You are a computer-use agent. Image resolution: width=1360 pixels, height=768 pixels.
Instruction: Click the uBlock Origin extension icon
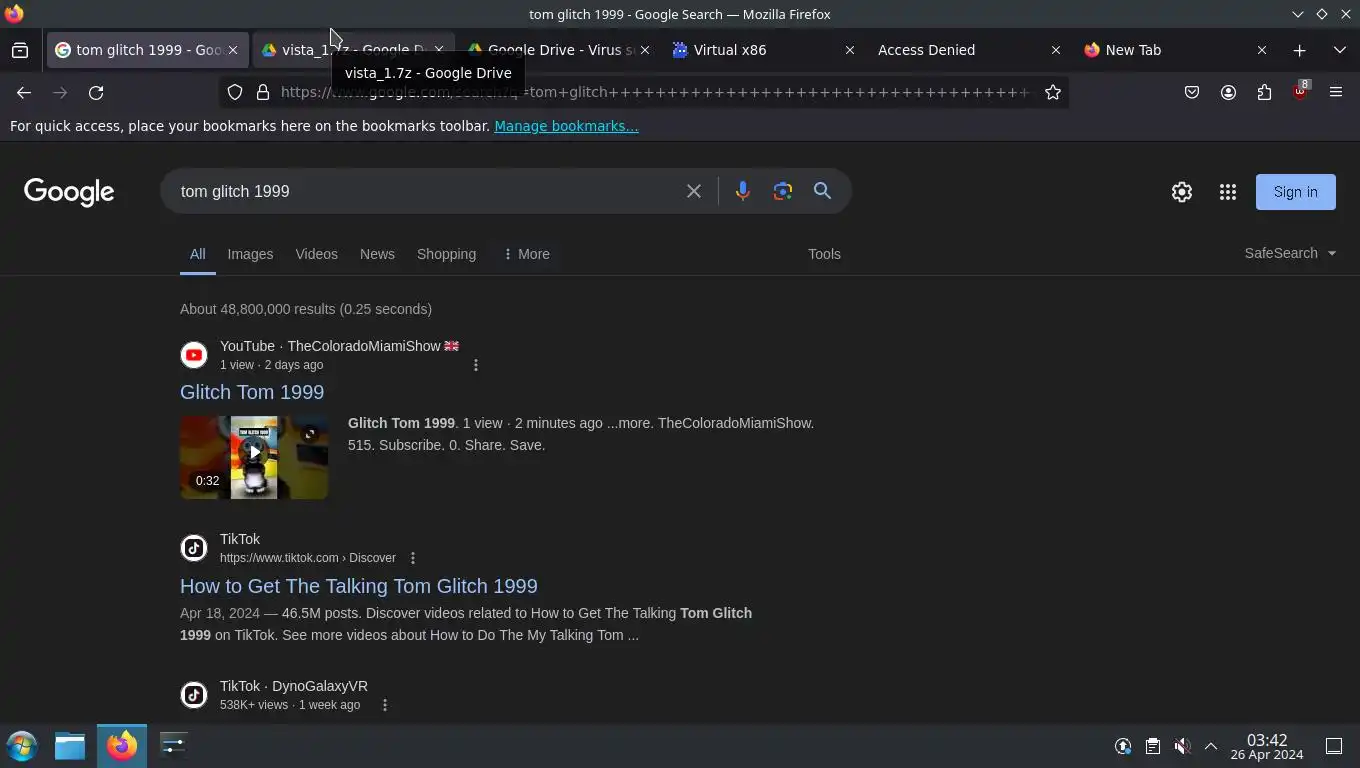click(x=1300, y=91)
